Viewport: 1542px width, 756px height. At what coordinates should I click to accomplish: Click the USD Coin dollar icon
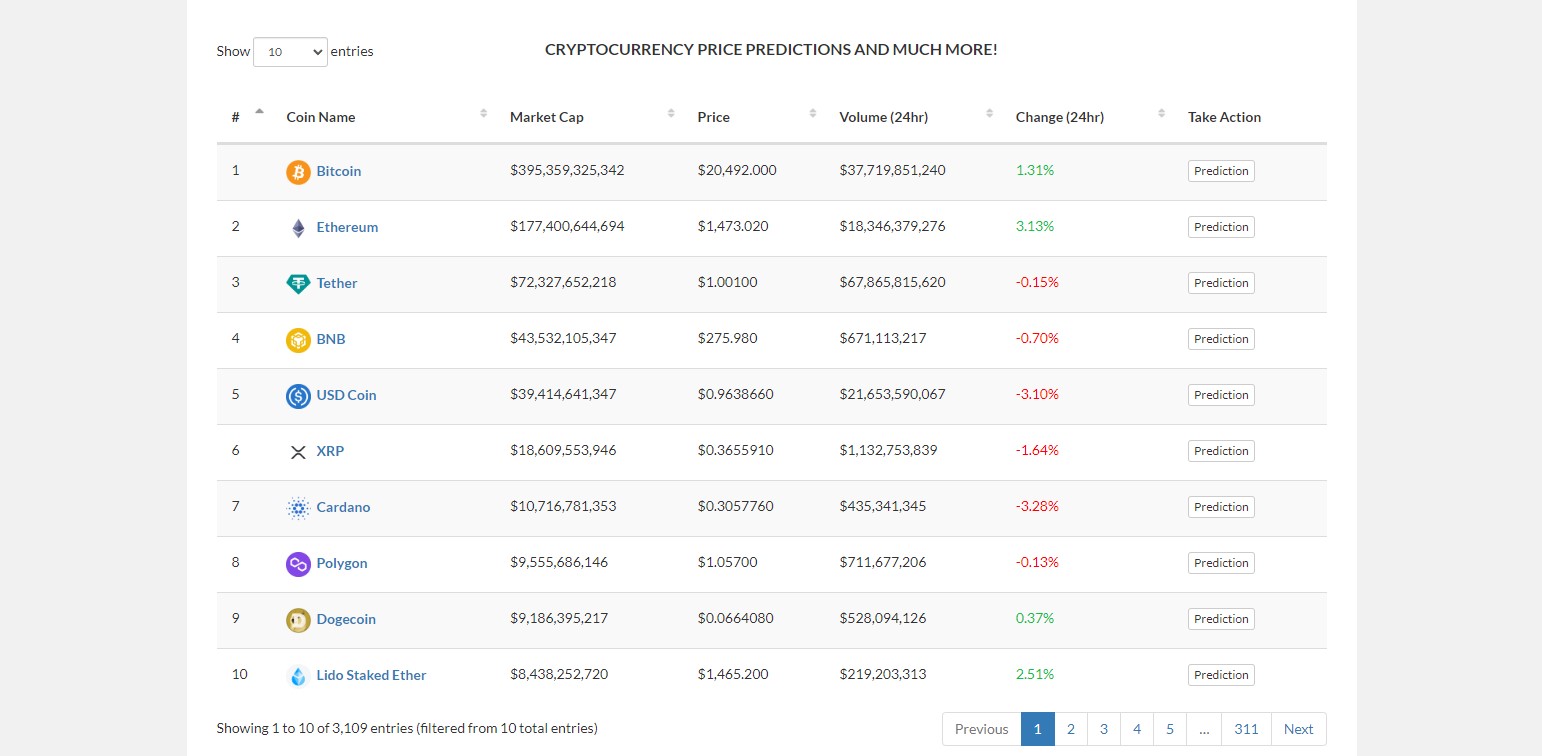coord(298,395)
